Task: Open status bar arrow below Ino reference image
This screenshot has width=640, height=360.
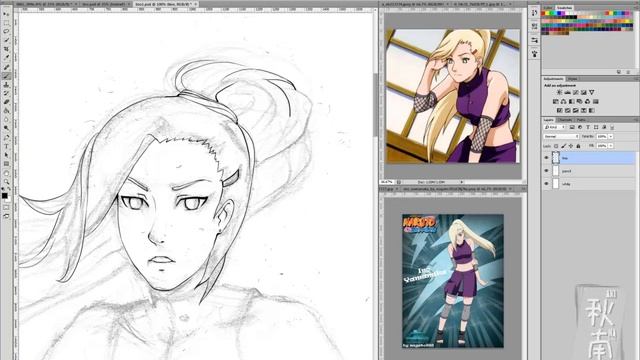Action: [x=462, y=182]
